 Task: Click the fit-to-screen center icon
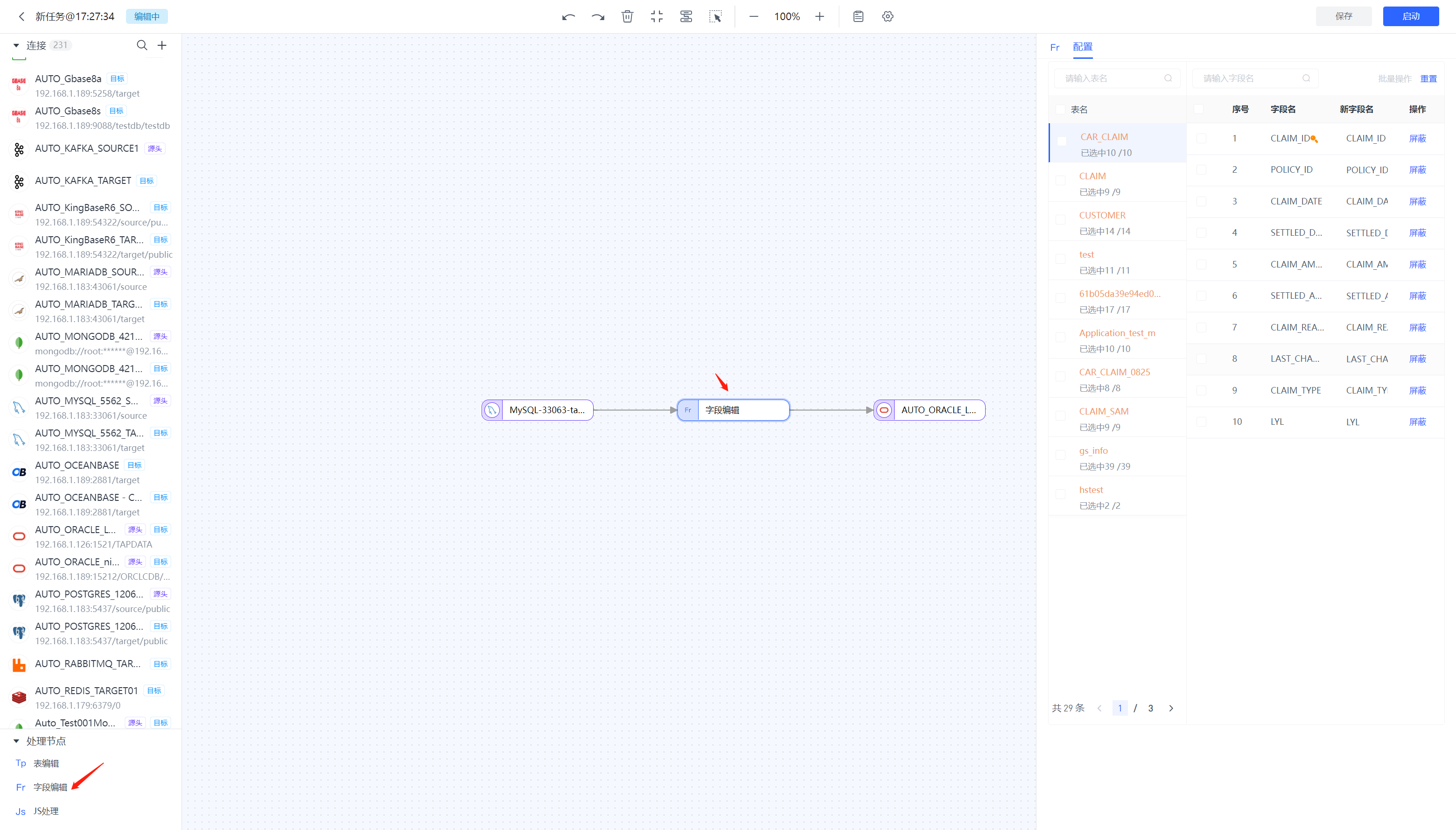tap(657, 16)
